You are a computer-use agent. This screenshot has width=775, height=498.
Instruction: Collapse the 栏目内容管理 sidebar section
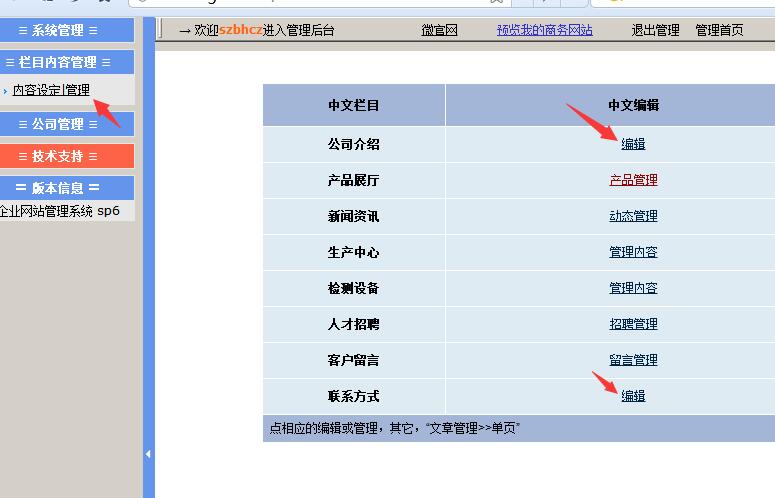(x=66, y=62)
